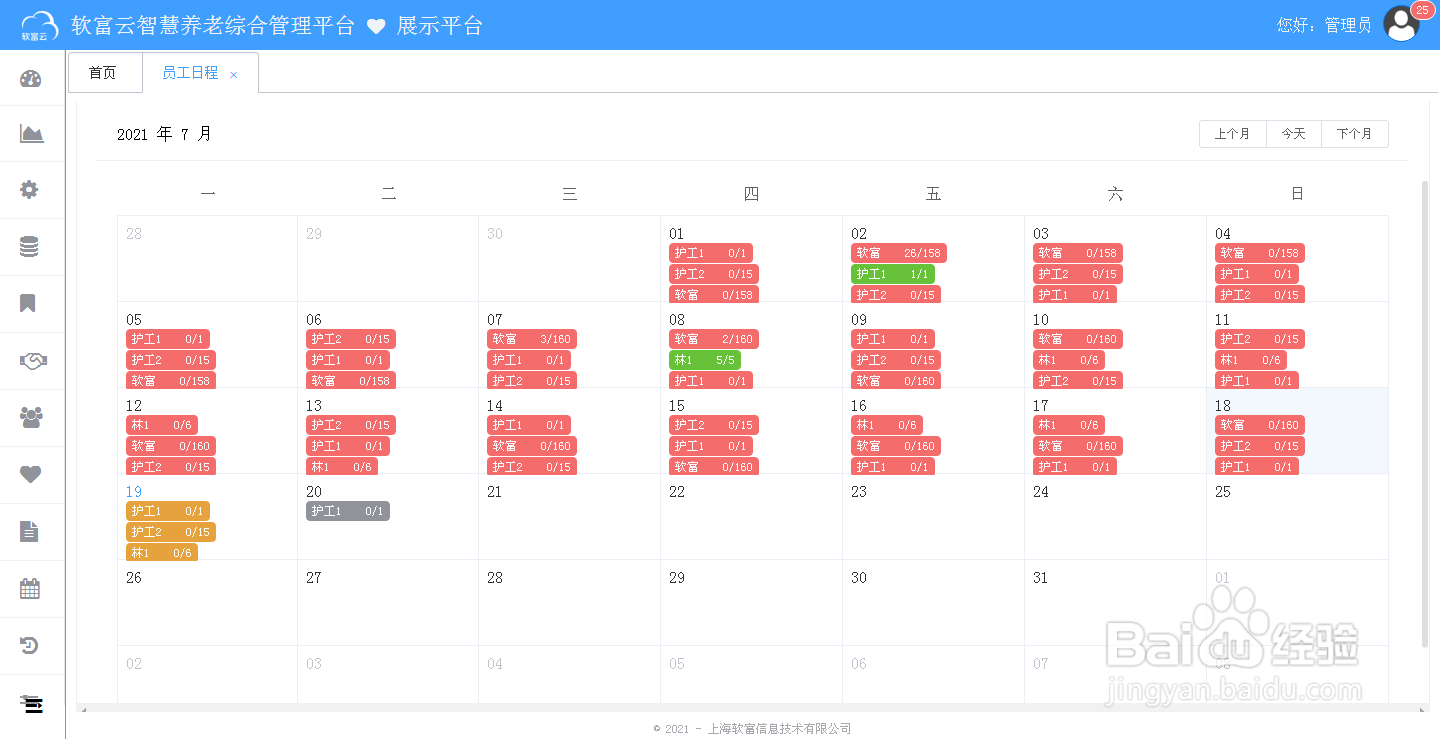Open 软富 26/158 event on July 02
This screenshot has height=739, width=1440.
899,253
